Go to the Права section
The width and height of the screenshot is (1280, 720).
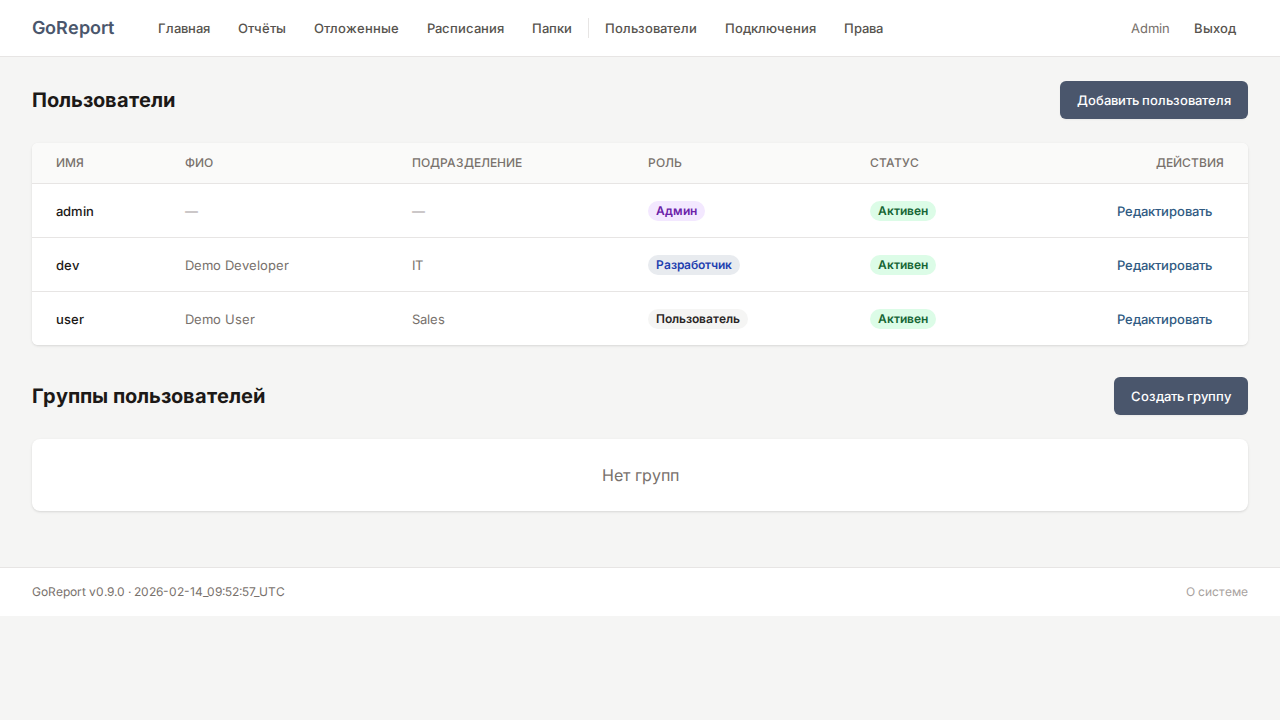point(863,28)
